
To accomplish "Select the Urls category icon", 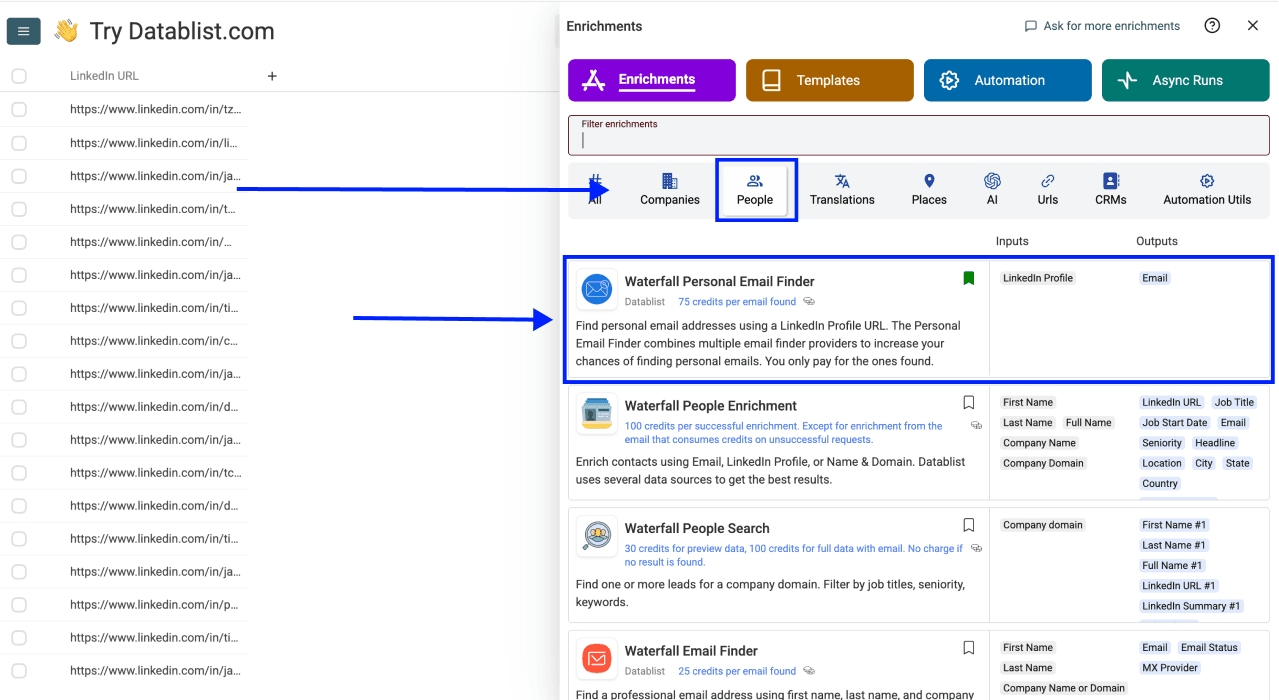I will click(x=1047, y=188).
